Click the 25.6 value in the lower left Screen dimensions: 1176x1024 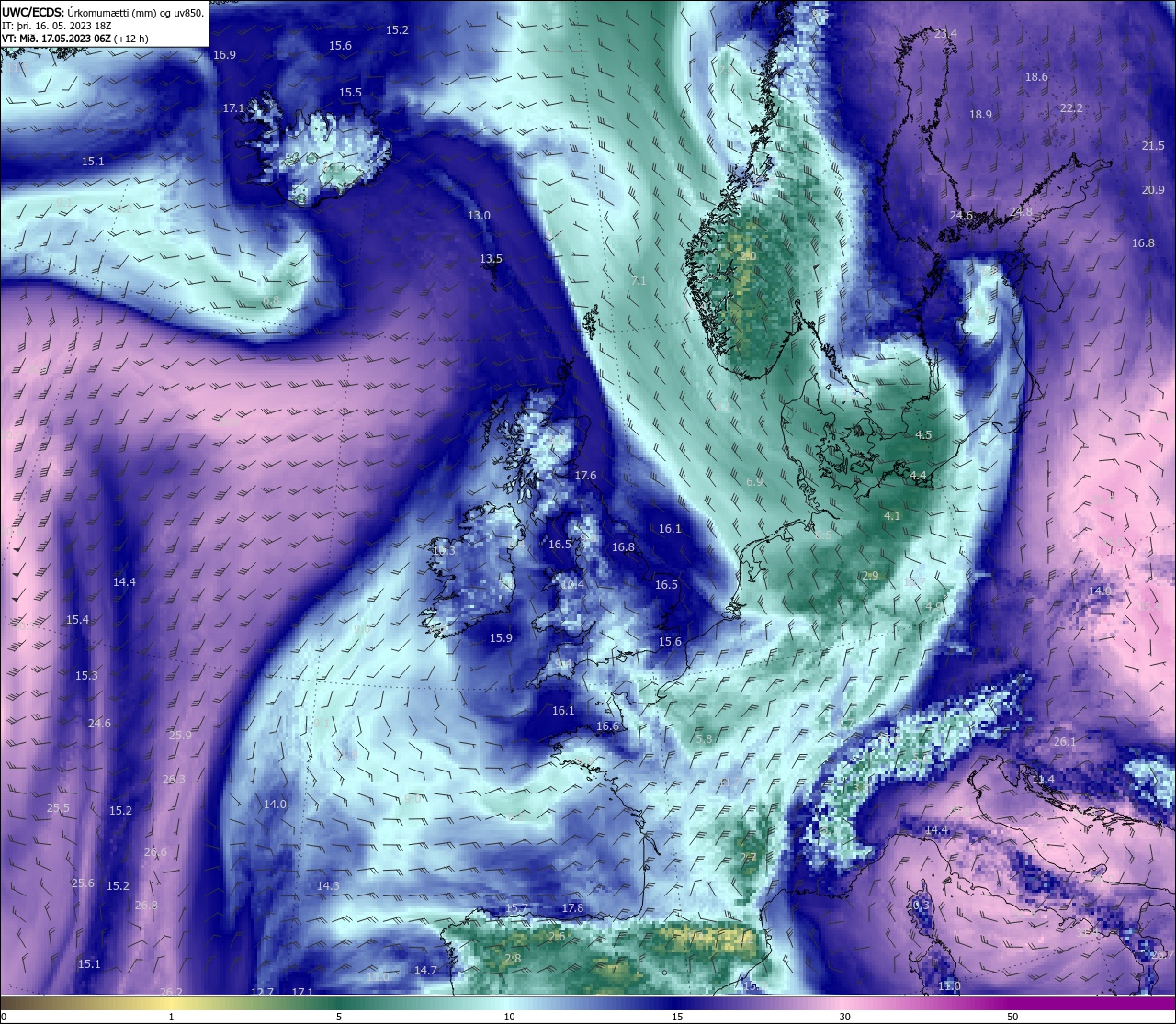pyautogui.click(x=83, y=883)
